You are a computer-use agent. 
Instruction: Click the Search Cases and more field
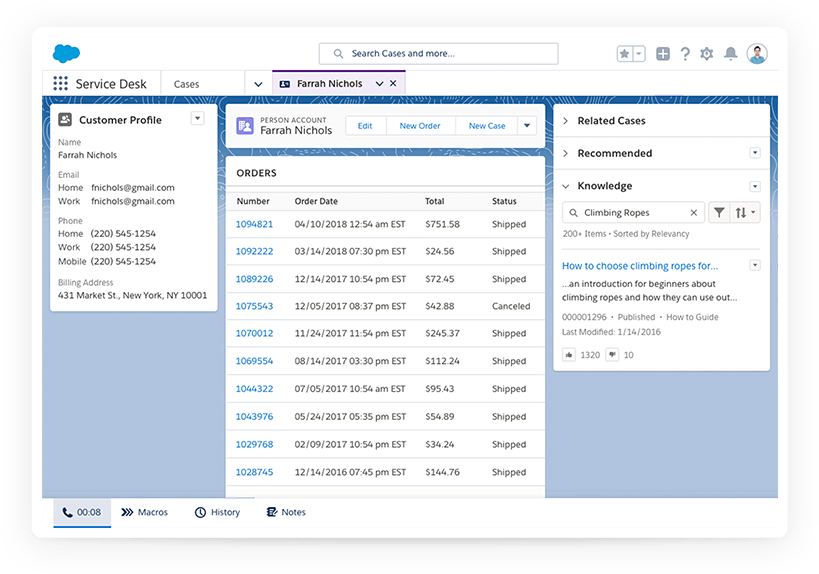[x=438, y=54]
